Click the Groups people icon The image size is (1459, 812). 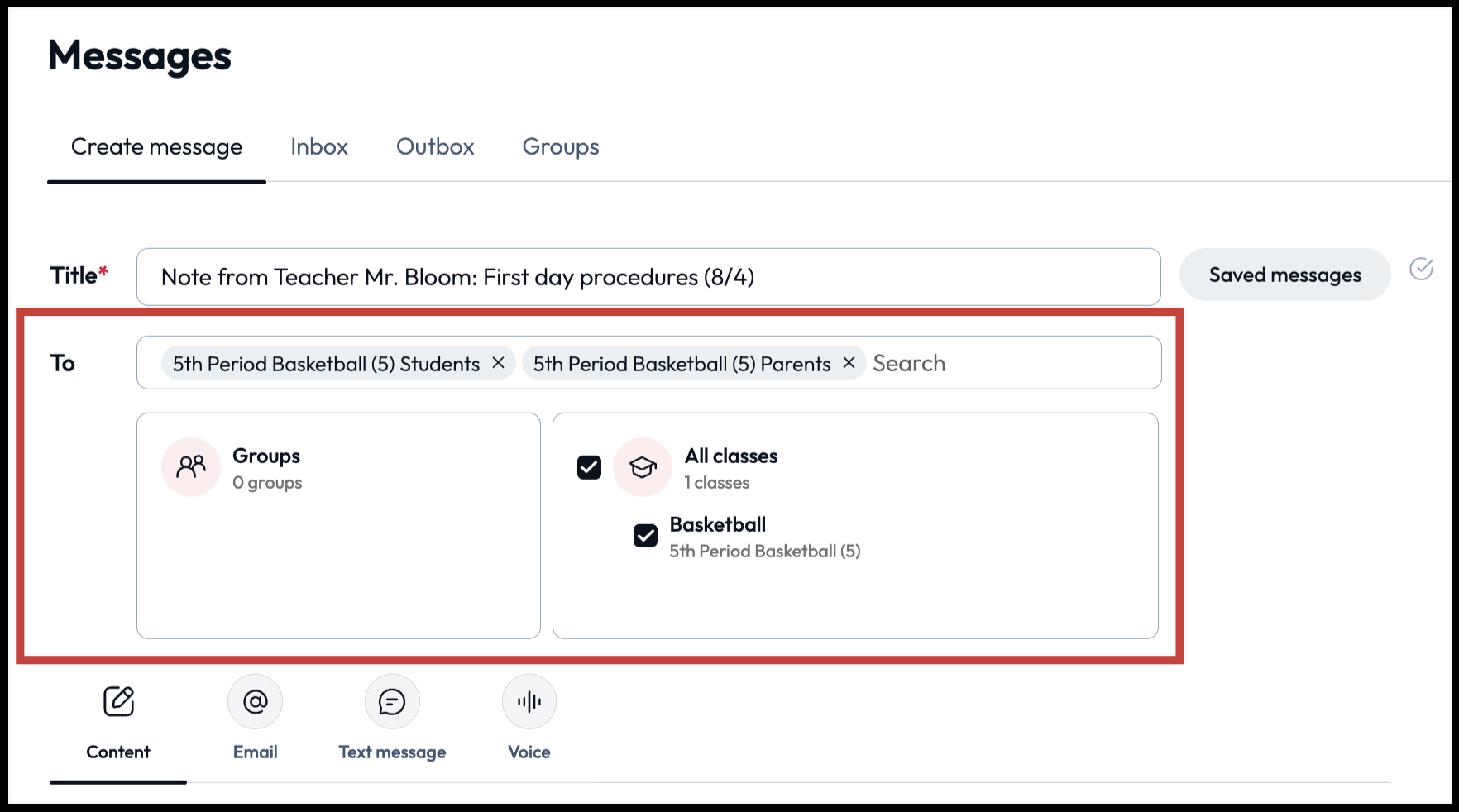(191, 467)
